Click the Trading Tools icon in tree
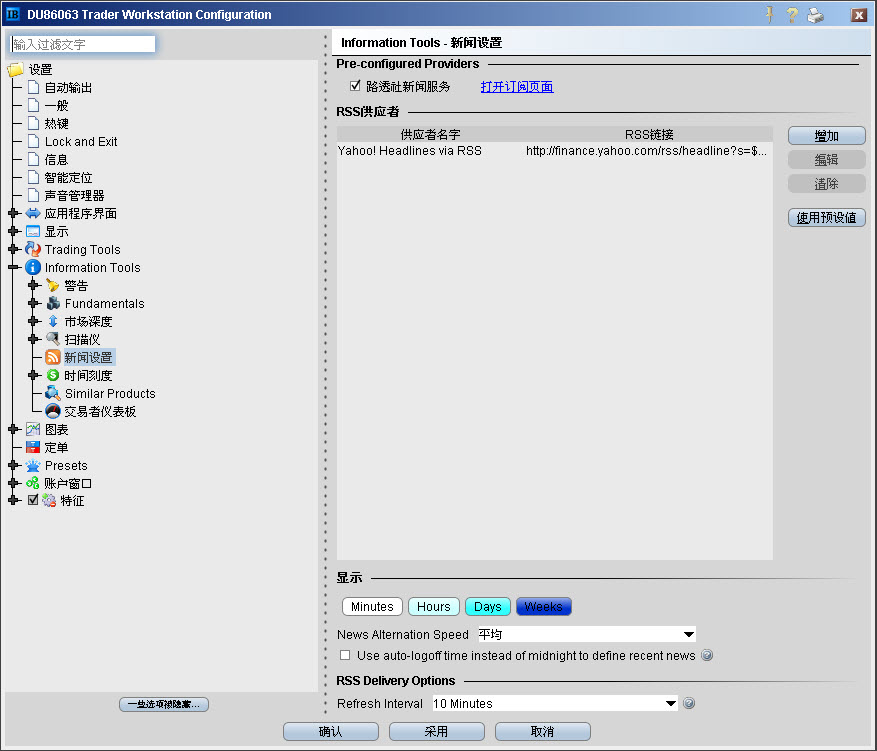 [33, 250]
